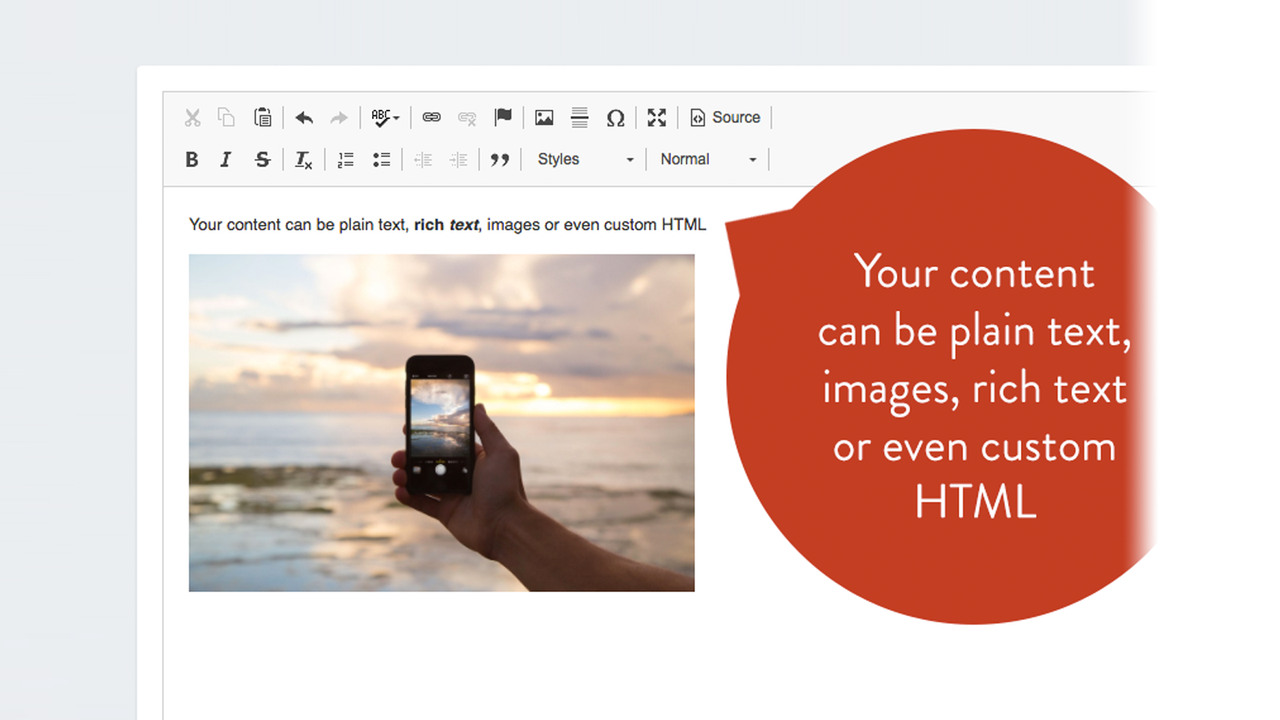Switch to Source editing mode
The height and width of the screenshot is (720, 1280).
point(726,117)
